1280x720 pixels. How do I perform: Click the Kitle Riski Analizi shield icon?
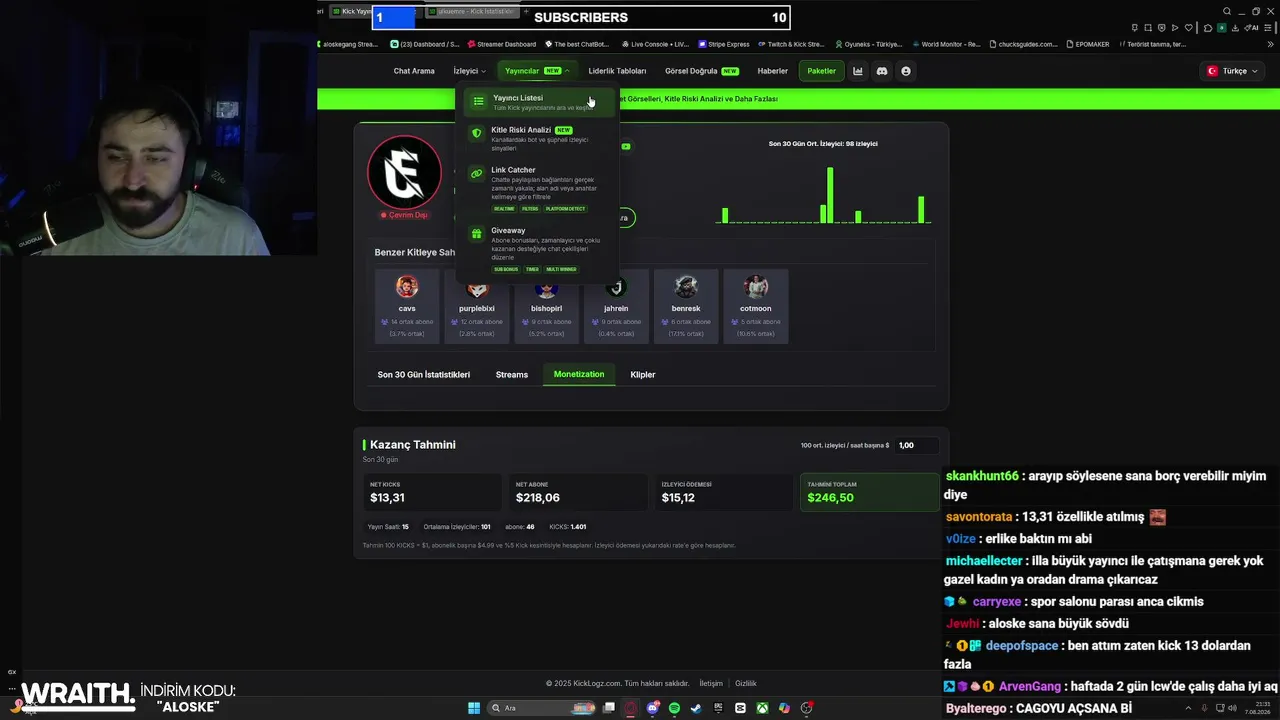pos(477,133)
